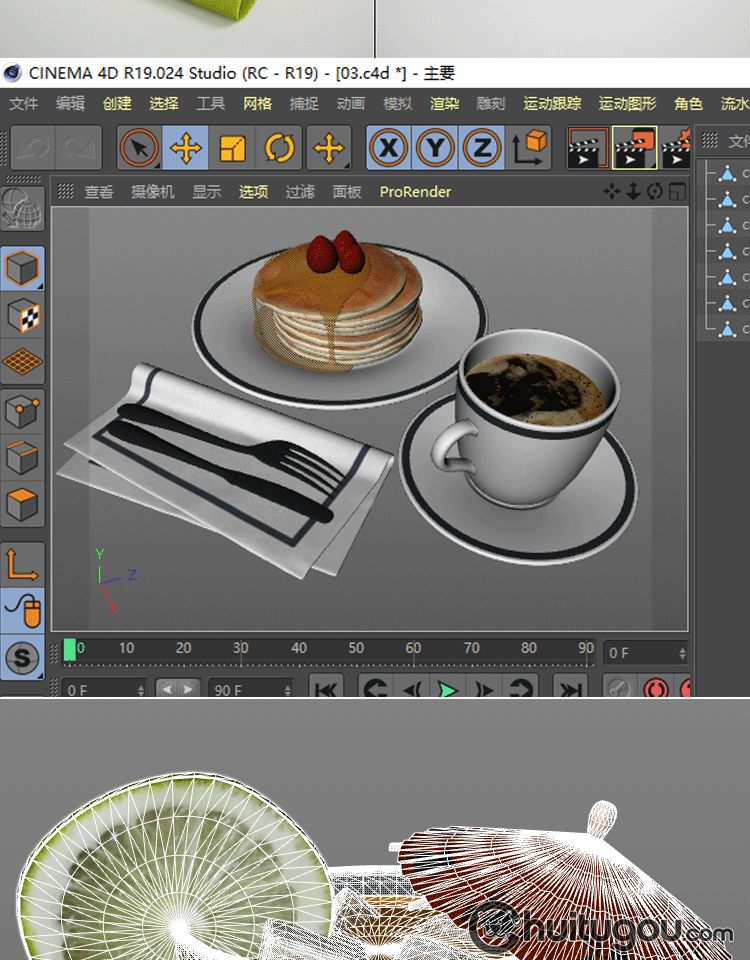This screenshot has width=750, height=960.
Task: Toggle the Y axis lock
Action: [x=436, y=149]
